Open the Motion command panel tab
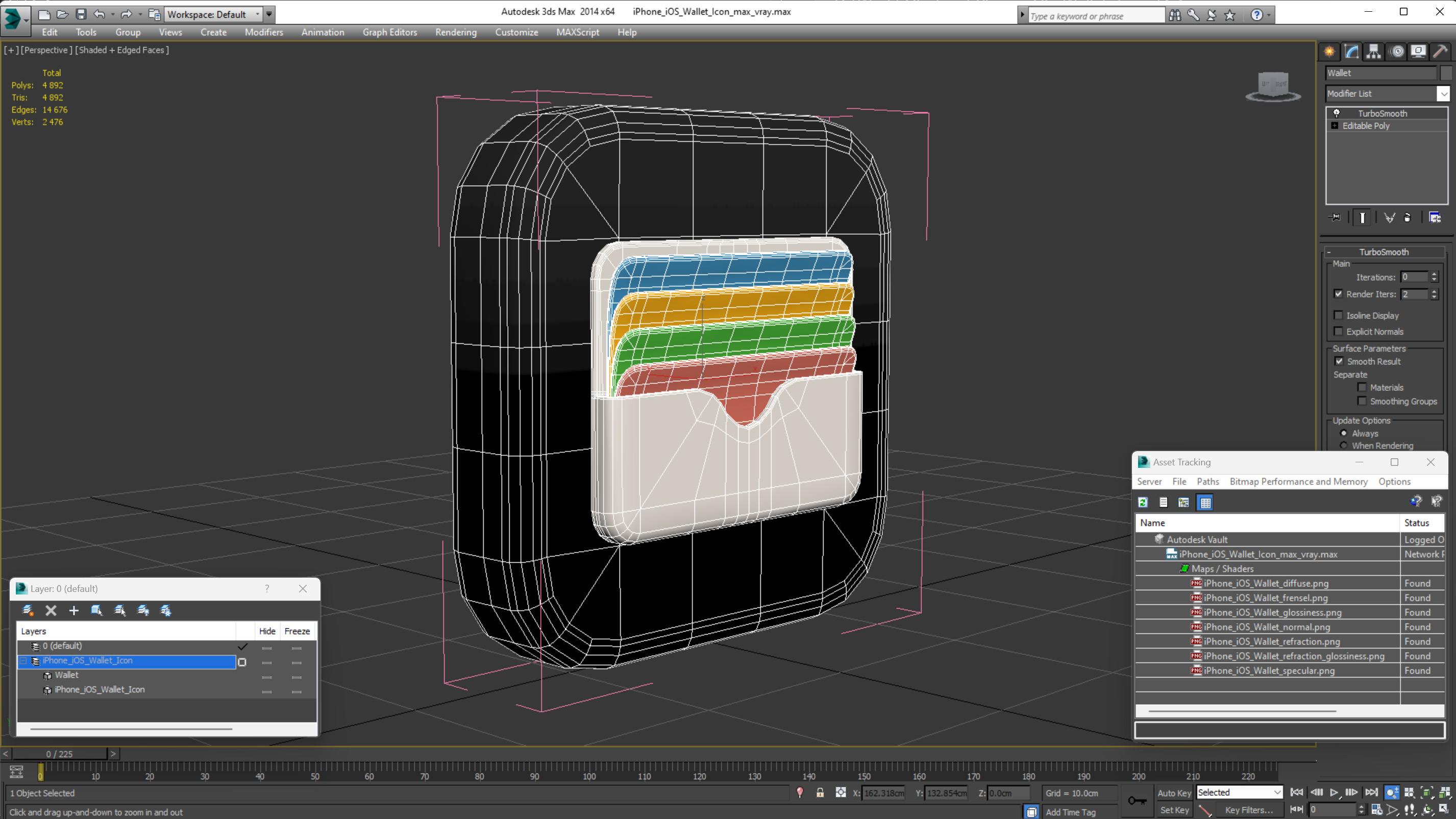Viewport: 1456px width, 819px height. click(1397, 52)
